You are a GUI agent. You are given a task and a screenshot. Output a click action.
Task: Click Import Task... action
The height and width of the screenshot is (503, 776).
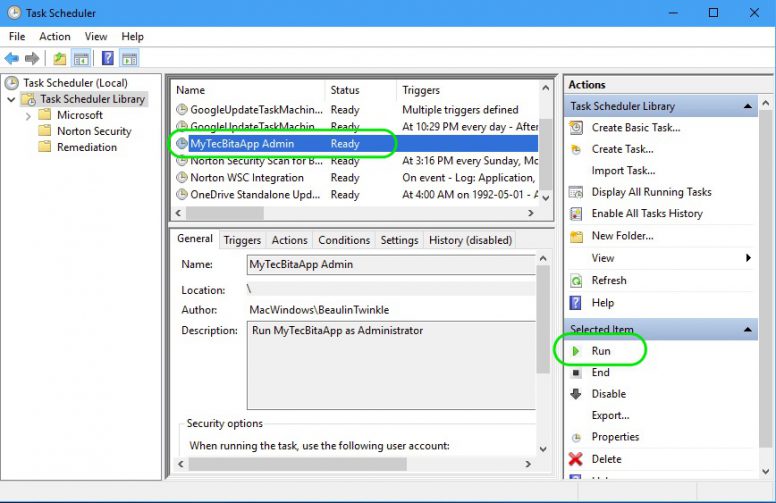coord(624,171)
